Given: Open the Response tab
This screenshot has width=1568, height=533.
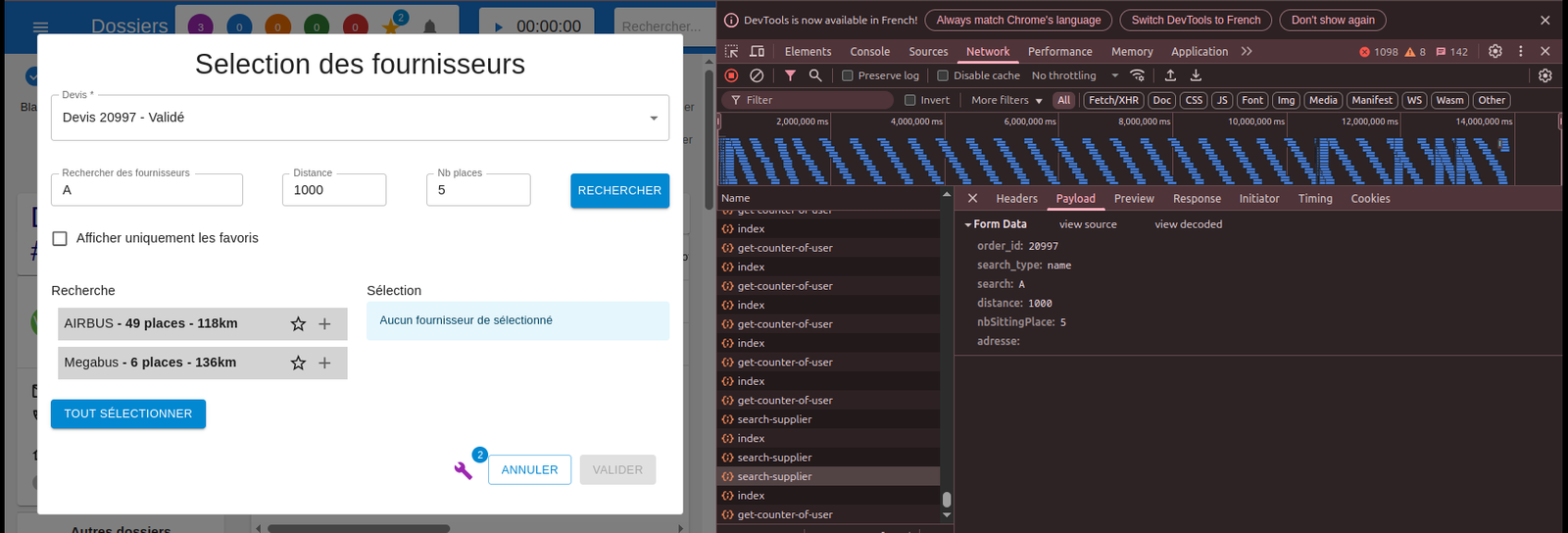Looking at the screenshot, I should point(1197,198).
